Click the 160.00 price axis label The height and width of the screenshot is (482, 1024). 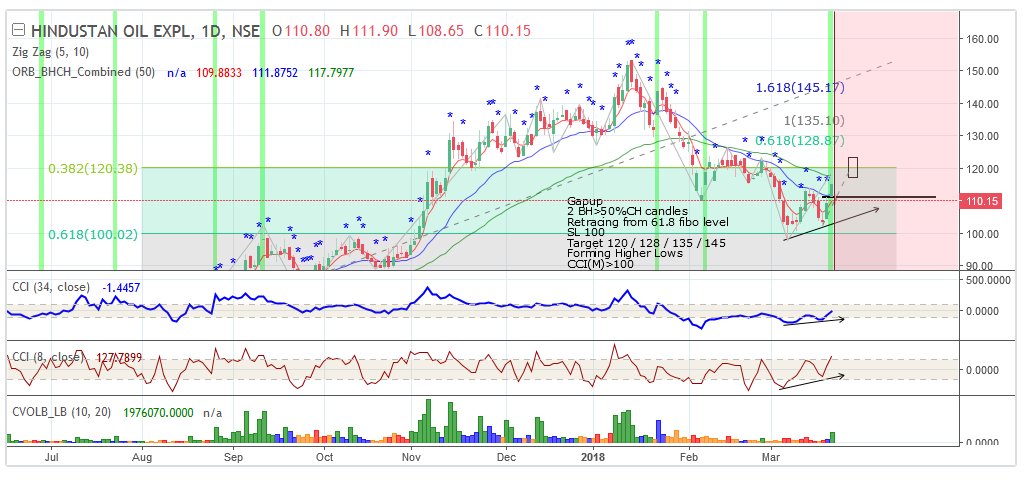[x=983, y=39]
